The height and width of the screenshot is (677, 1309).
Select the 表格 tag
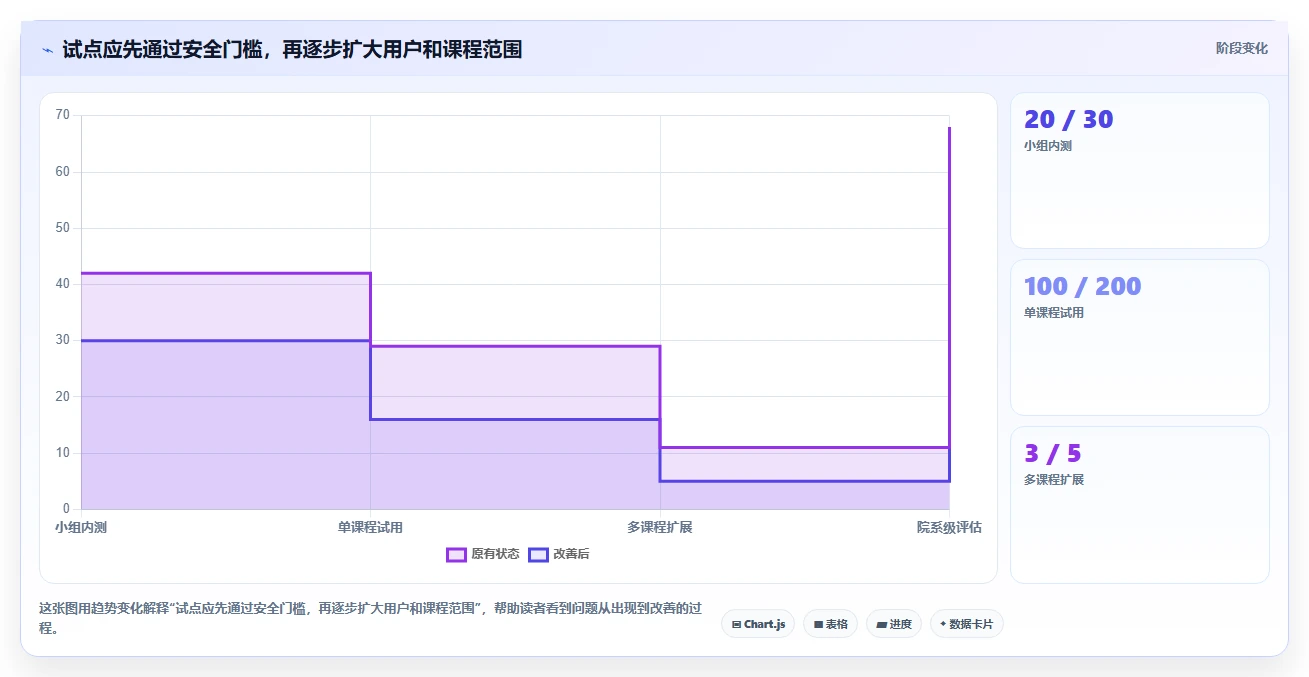click(x=830, y=624)
